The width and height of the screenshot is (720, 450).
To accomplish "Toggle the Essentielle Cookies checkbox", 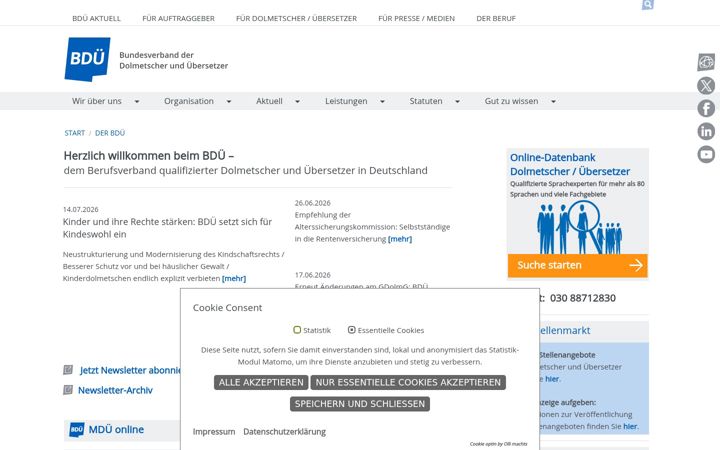I will click(352, 330).
